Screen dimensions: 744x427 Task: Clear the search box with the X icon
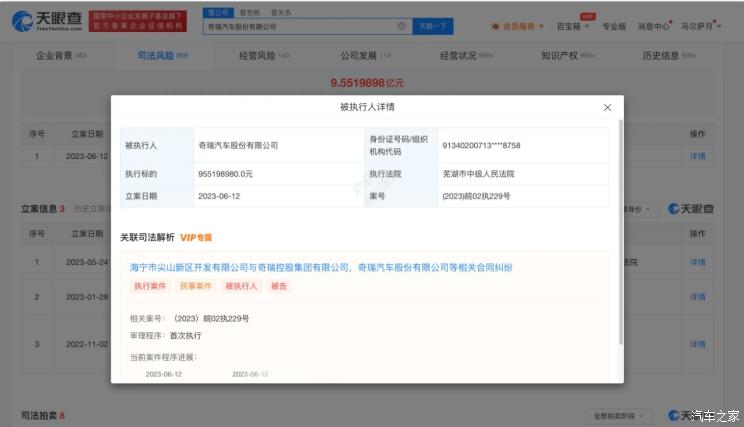pyautogui.click(x=402, y=26)
